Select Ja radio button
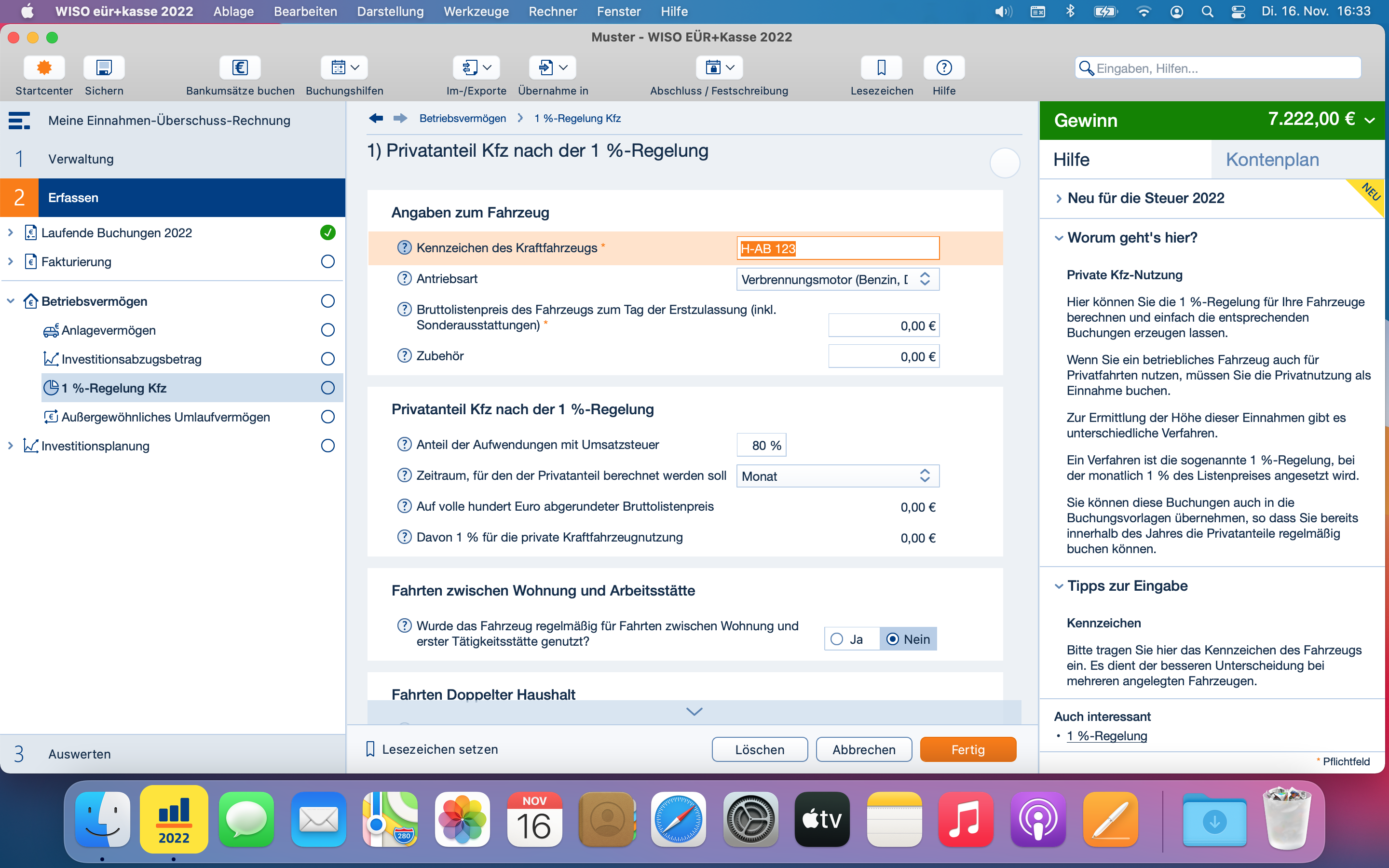Screen dimensions: 1389x868 [x=837, y=639]
